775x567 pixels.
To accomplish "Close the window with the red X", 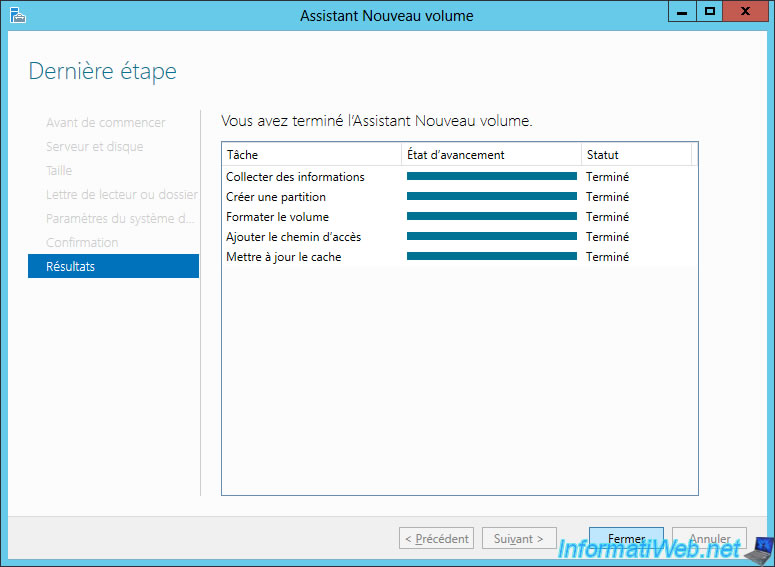I will point(745,12).
